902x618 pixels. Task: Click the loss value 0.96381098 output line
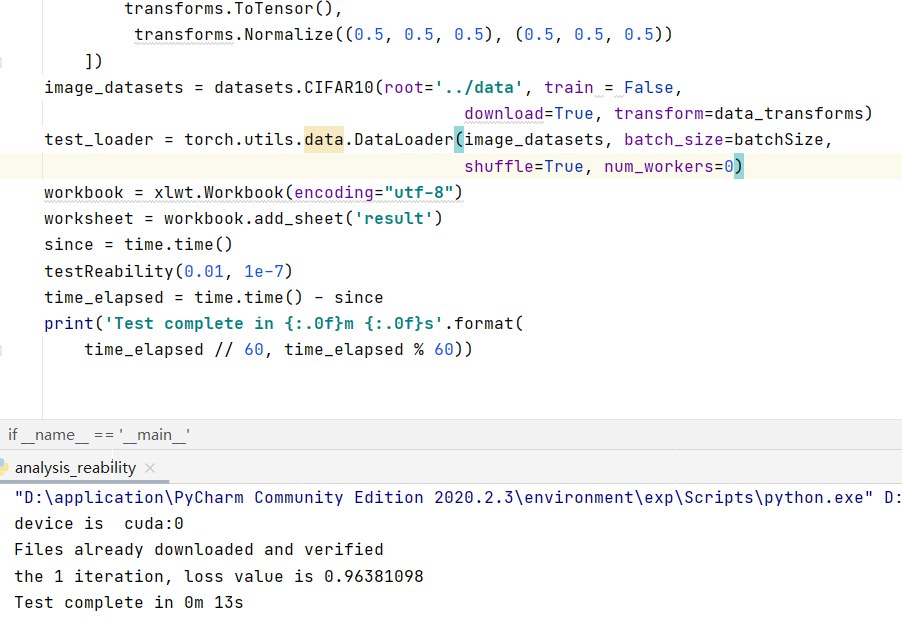(218, 576)
